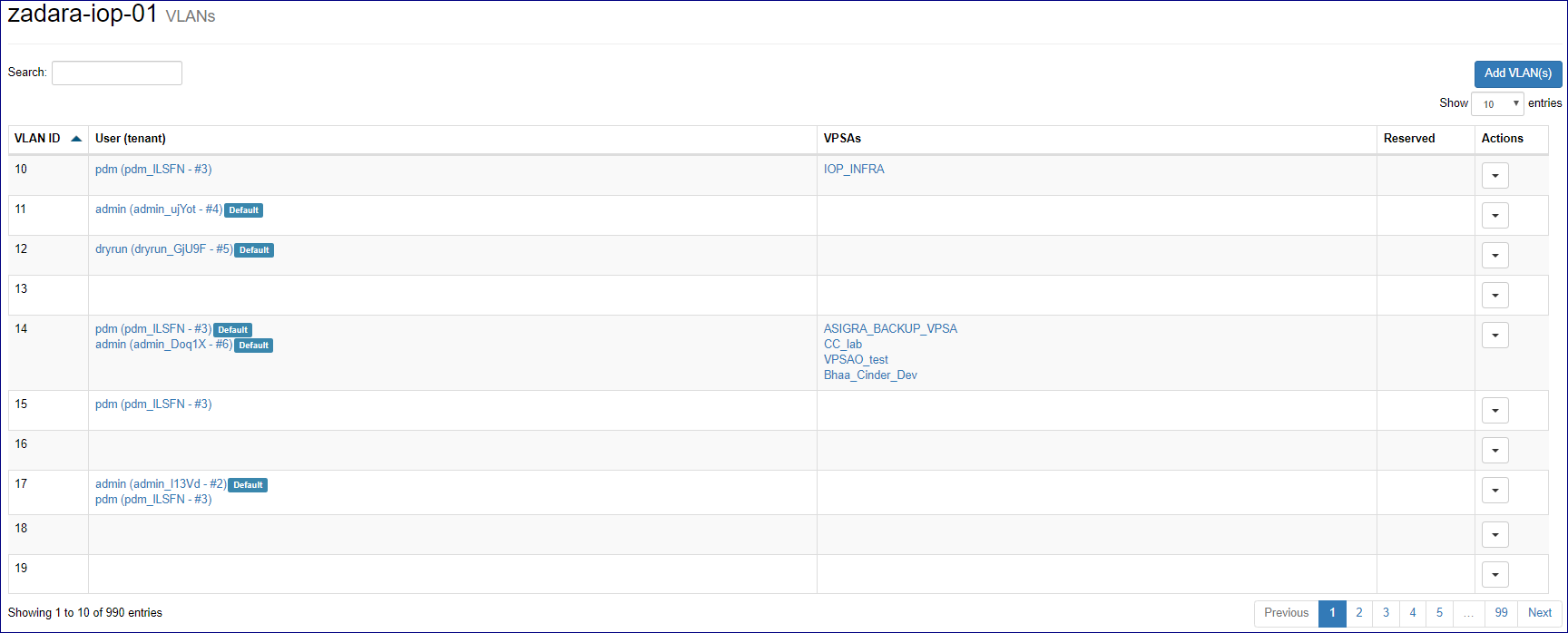
Task: Focus the Search input field
Action: (x=117, y=73)
